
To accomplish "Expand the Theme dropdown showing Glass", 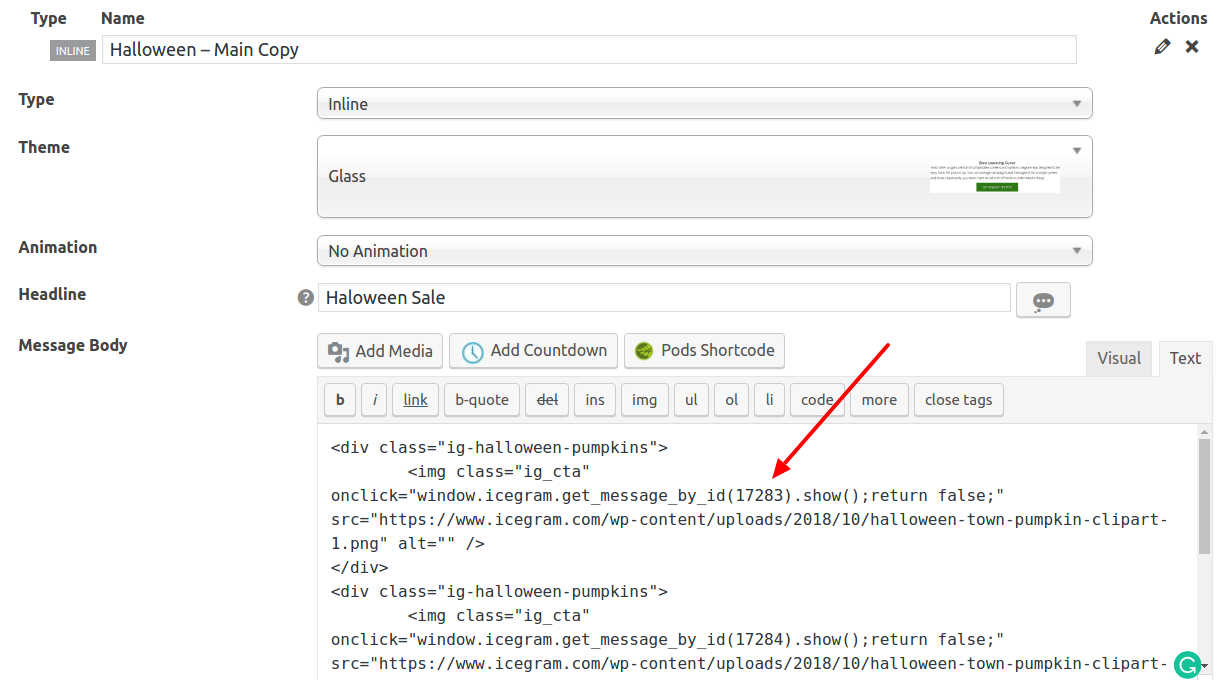I will (x=704, y=176).
